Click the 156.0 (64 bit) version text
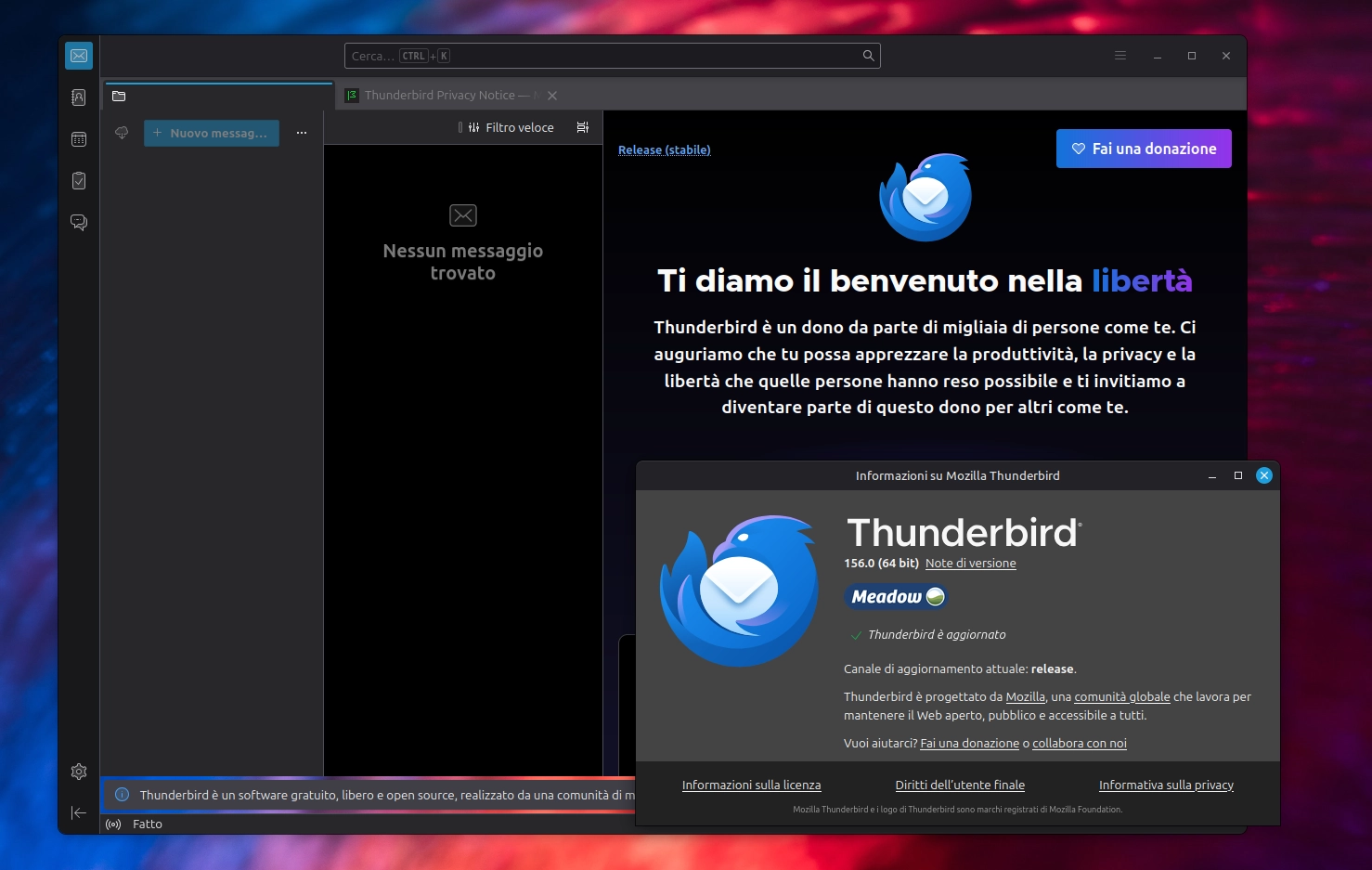Screen dimensions: 1372x870 click(881, 563)
